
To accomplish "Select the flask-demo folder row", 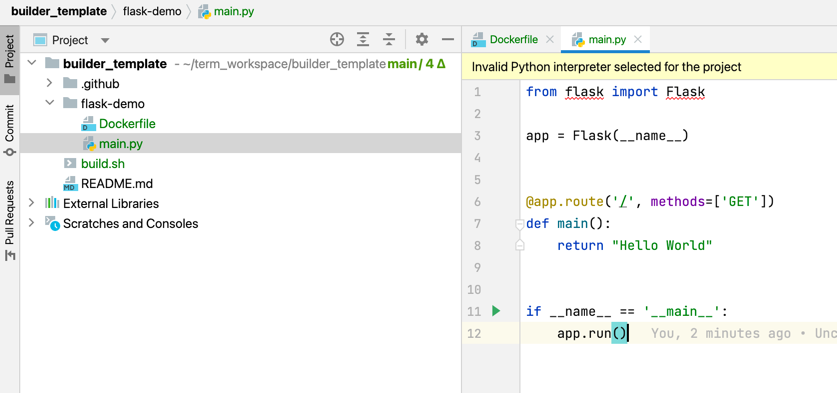I will (x=241, y=103).
